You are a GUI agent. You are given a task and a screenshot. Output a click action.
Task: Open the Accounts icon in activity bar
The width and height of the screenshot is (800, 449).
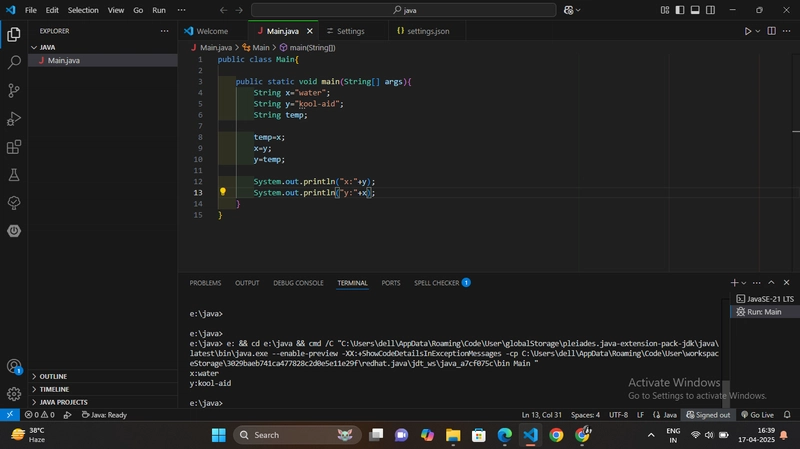14,366
